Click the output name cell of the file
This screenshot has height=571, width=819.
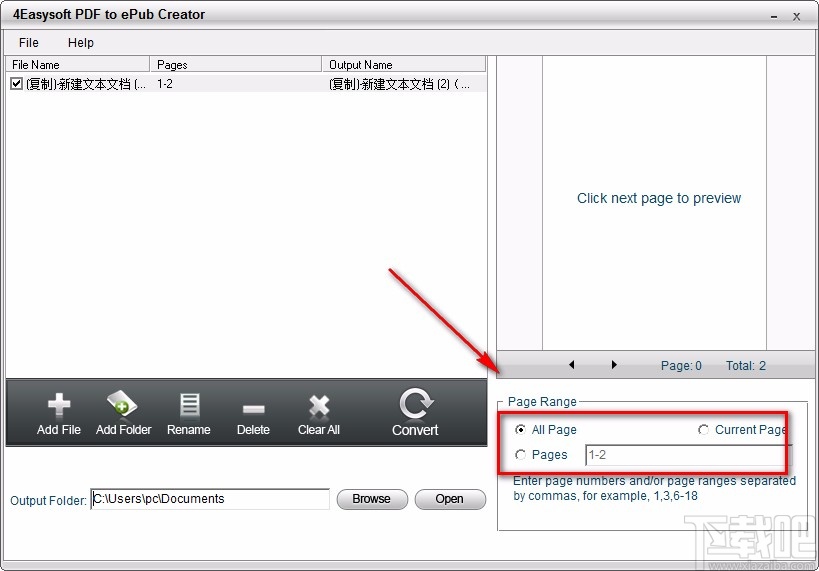coord(400,84)
